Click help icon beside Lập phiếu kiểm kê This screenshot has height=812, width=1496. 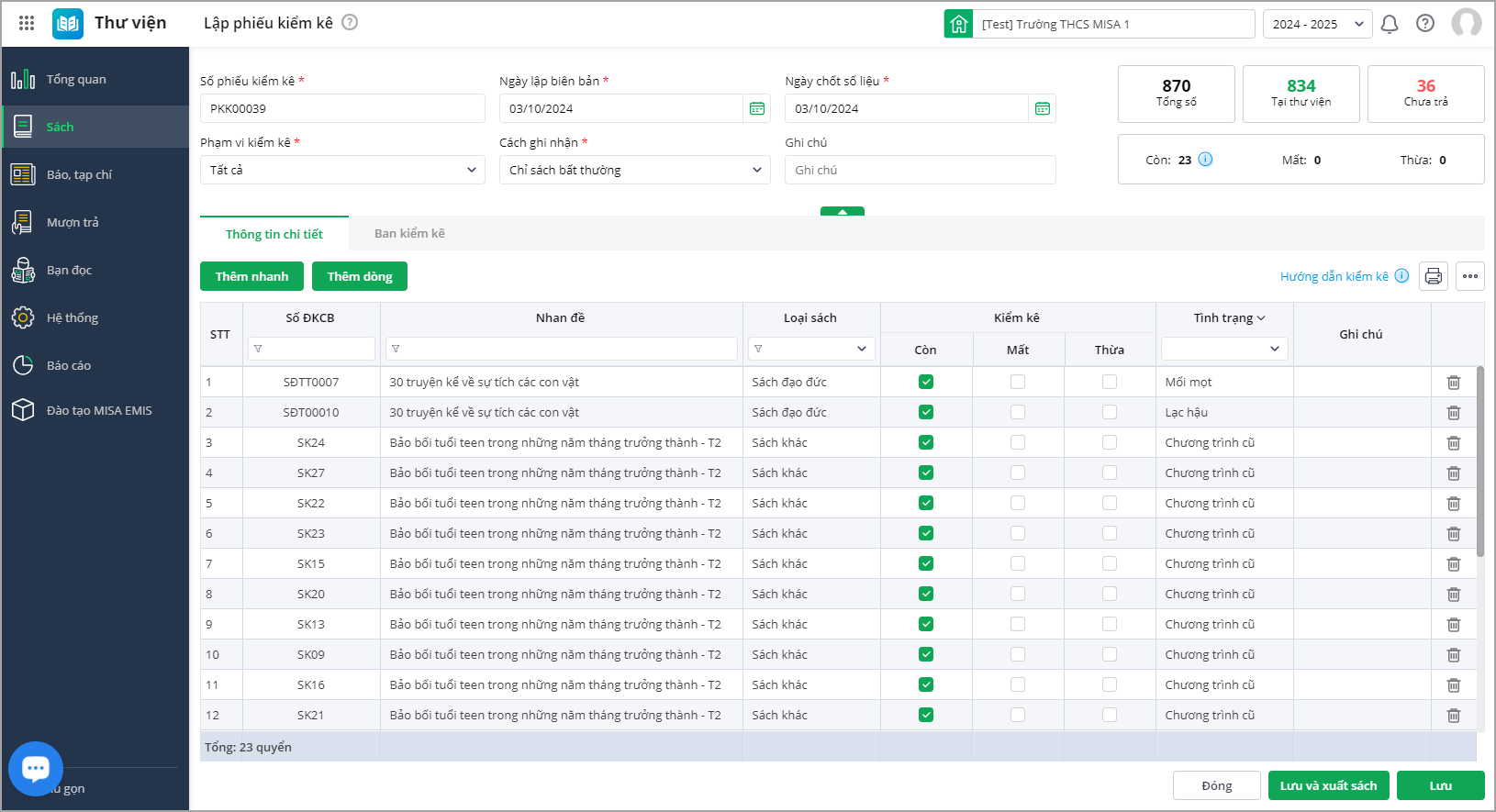click(x=350, y=23)
